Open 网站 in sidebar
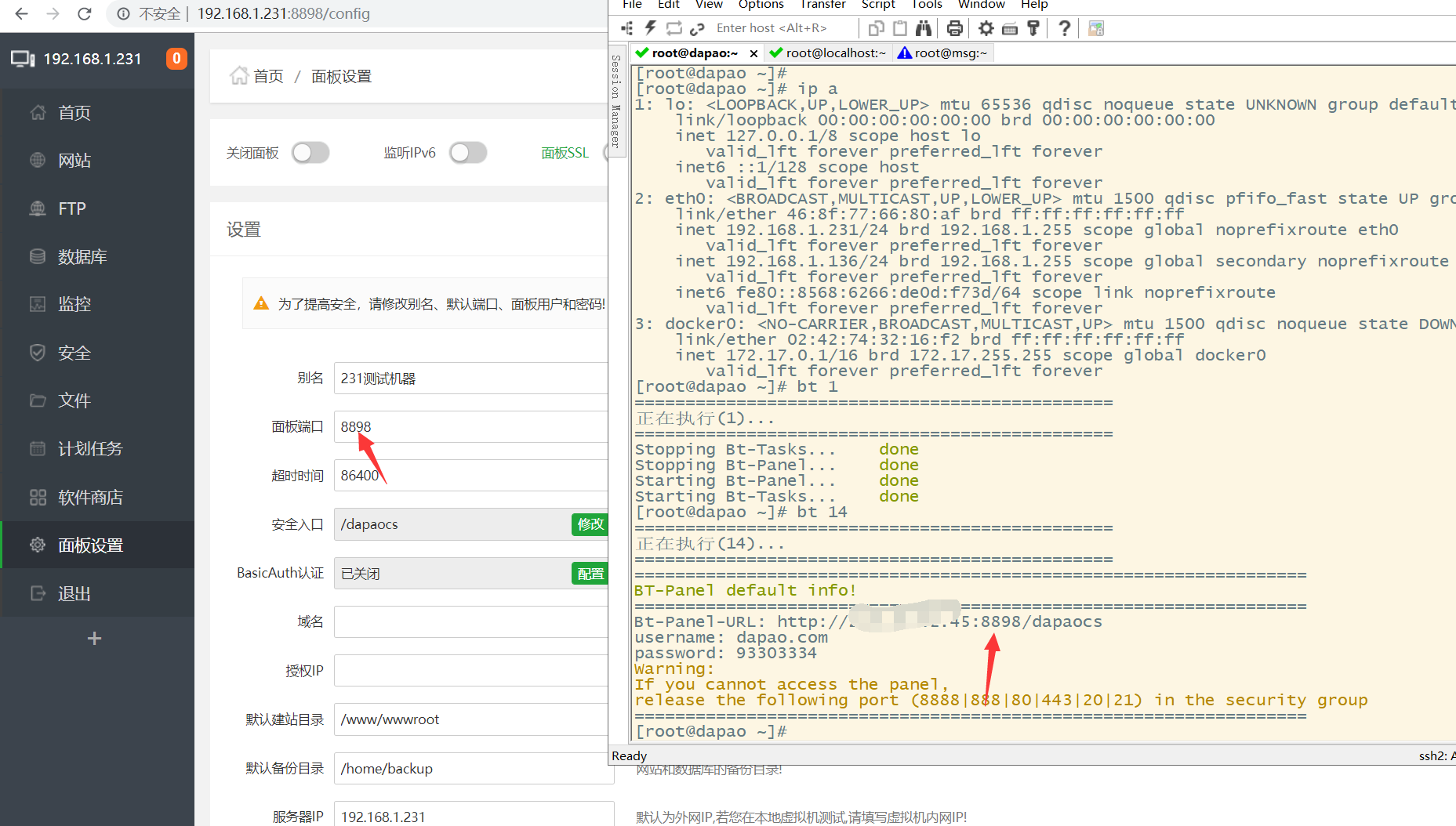The width and height of the screenshot is (1456, 826). pyautogui.click(x=97, y=160)
